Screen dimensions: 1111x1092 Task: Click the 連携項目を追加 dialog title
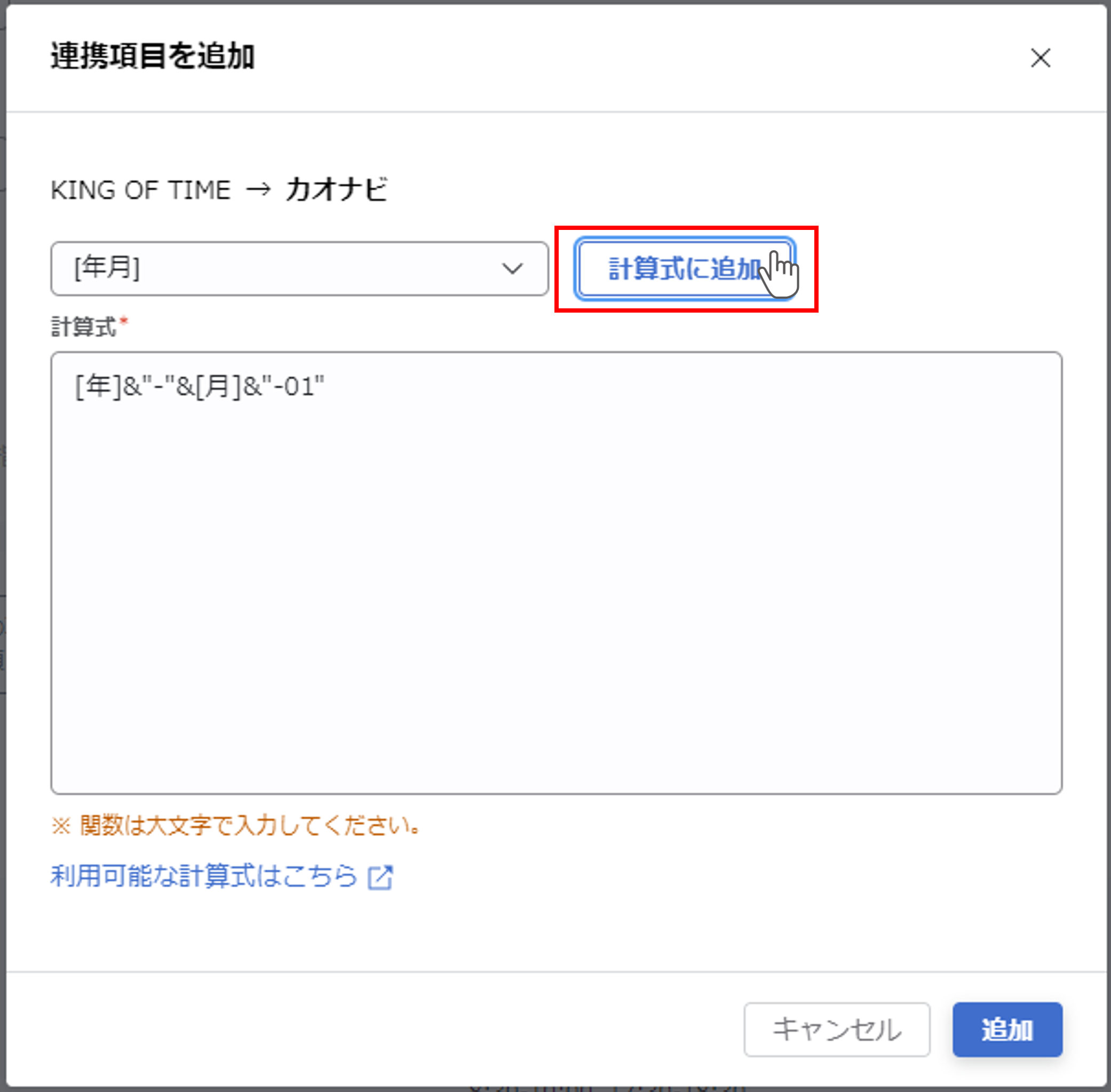(x=153, y=56)
